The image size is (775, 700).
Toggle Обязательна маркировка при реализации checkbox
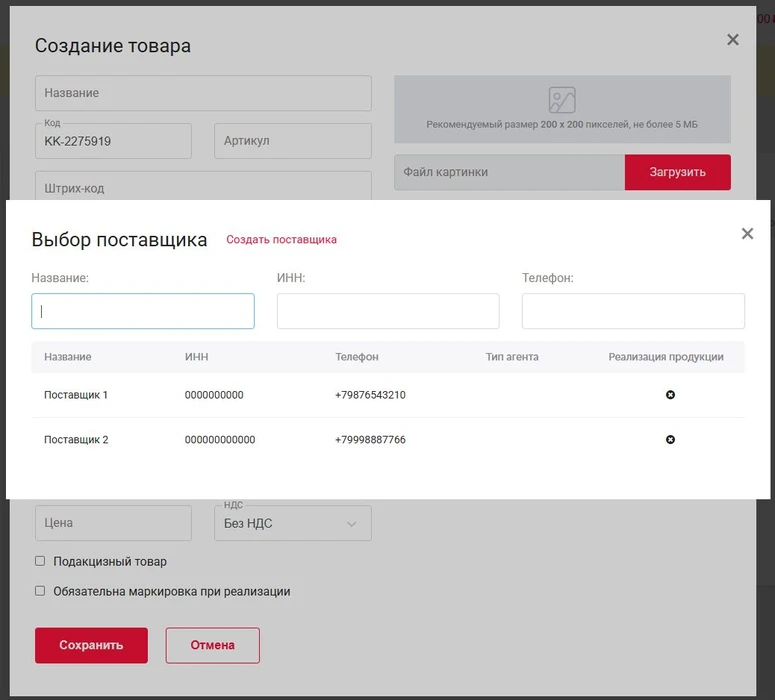[x=40, y=591]
